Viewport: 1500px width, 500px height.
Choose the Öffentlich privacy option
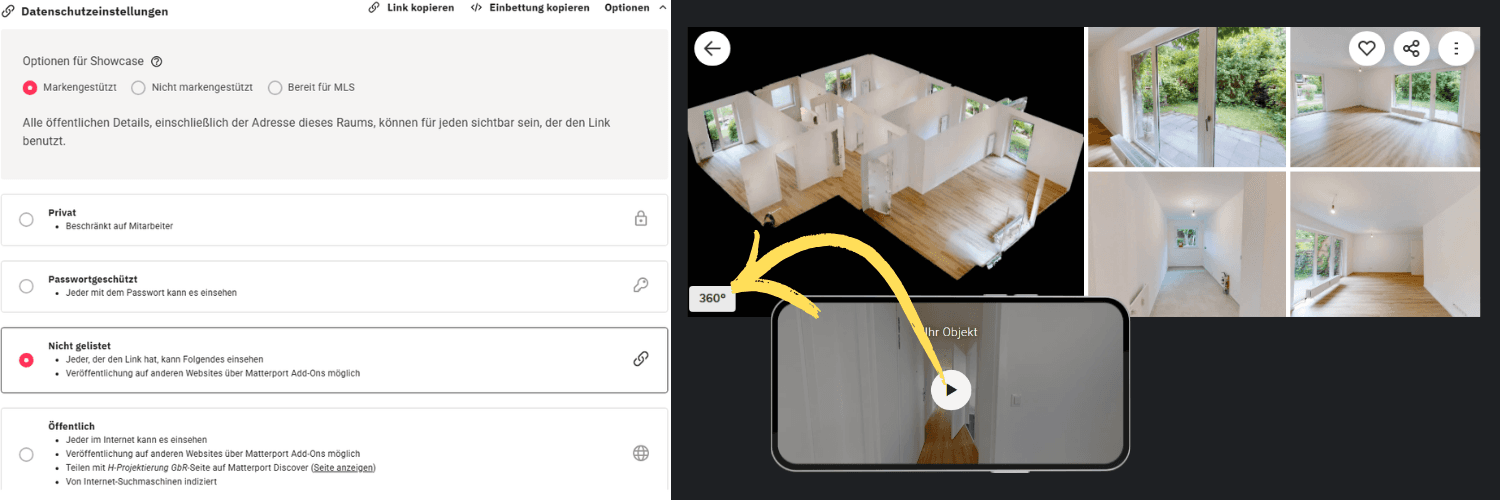26,454
